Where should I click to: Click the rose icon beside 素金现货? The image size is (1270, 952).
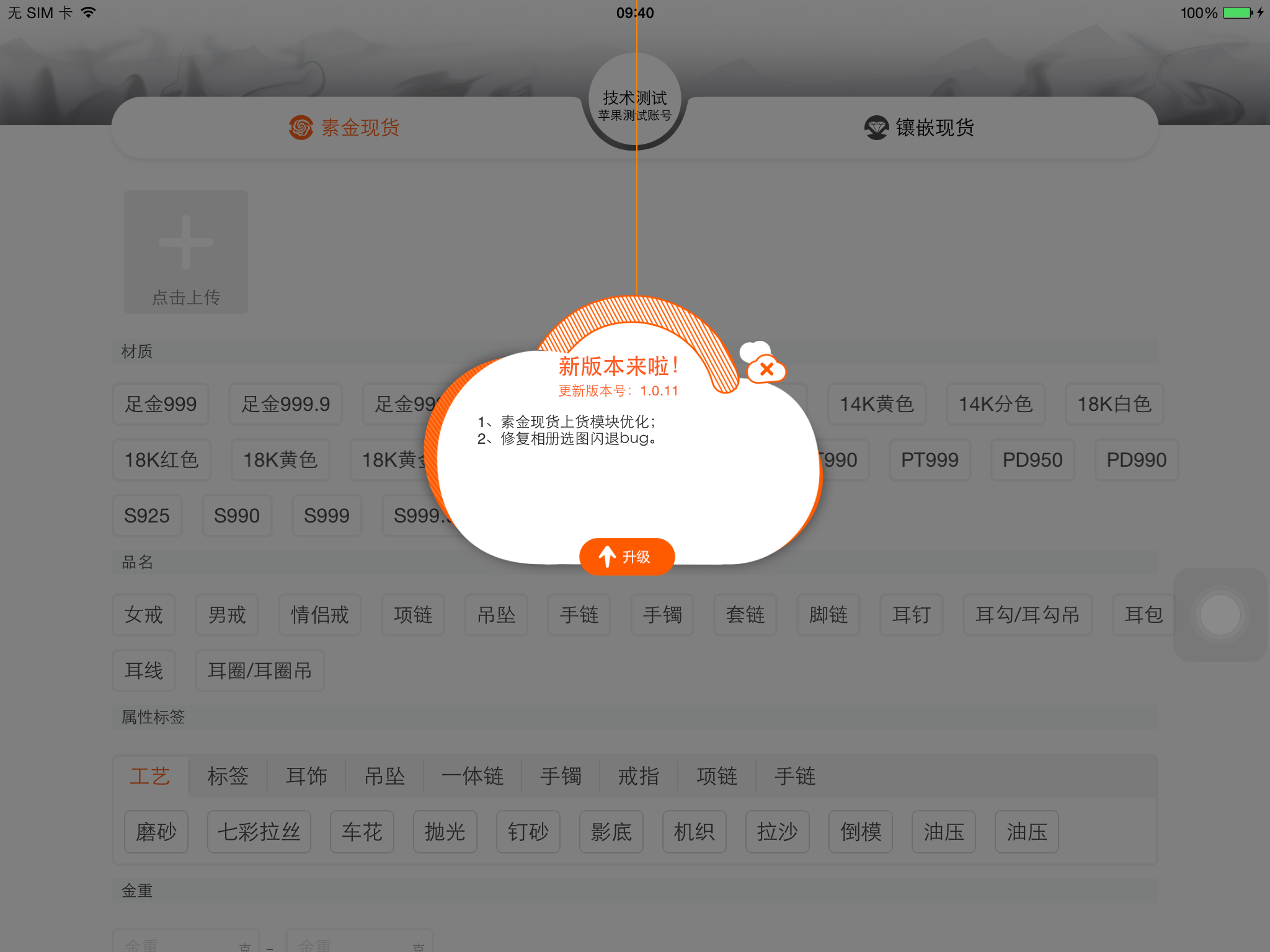pyautogui.click(x=302, y=126)
